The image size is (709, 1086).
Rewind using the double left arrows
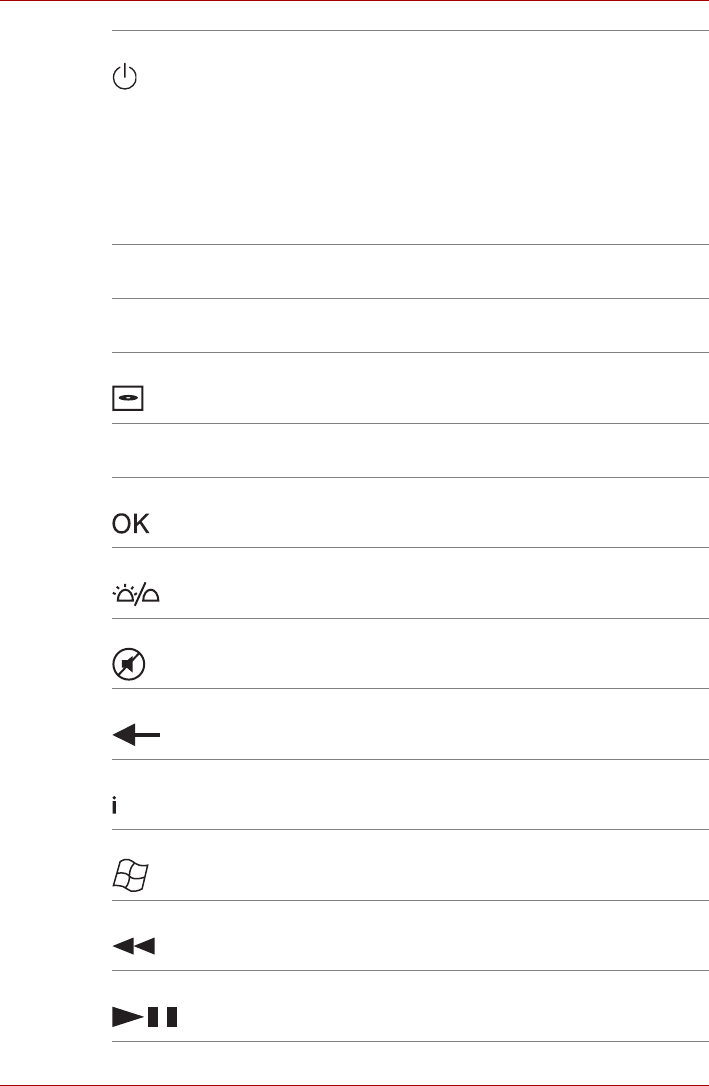(x=133, y=946)
